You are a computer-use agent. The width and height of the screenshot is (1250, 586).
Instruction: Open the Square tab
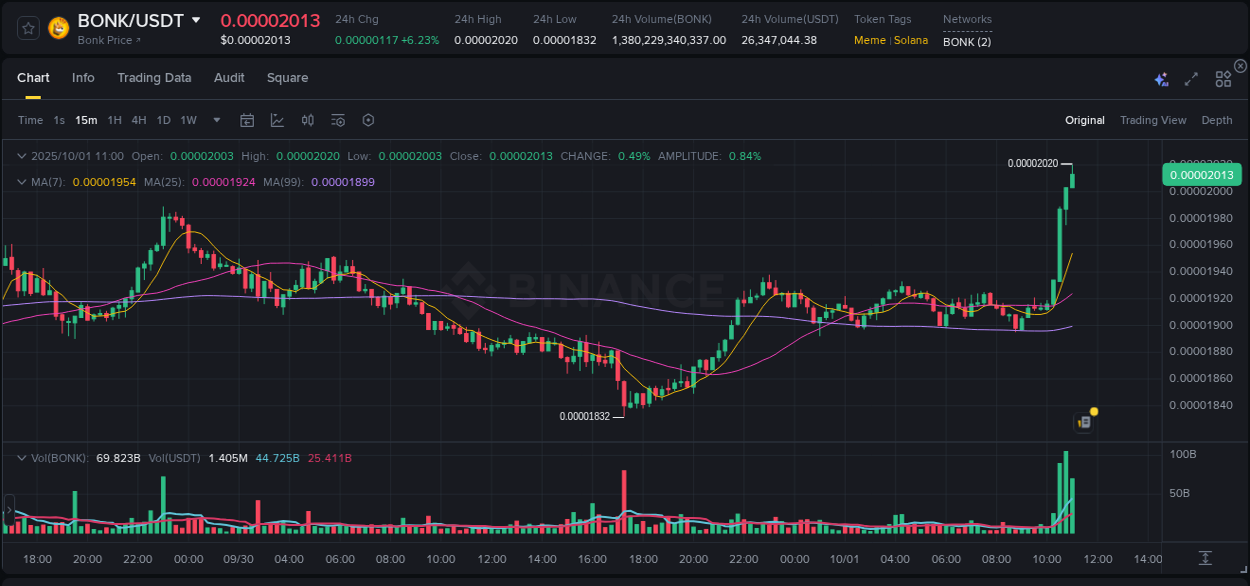pos(287,78)
